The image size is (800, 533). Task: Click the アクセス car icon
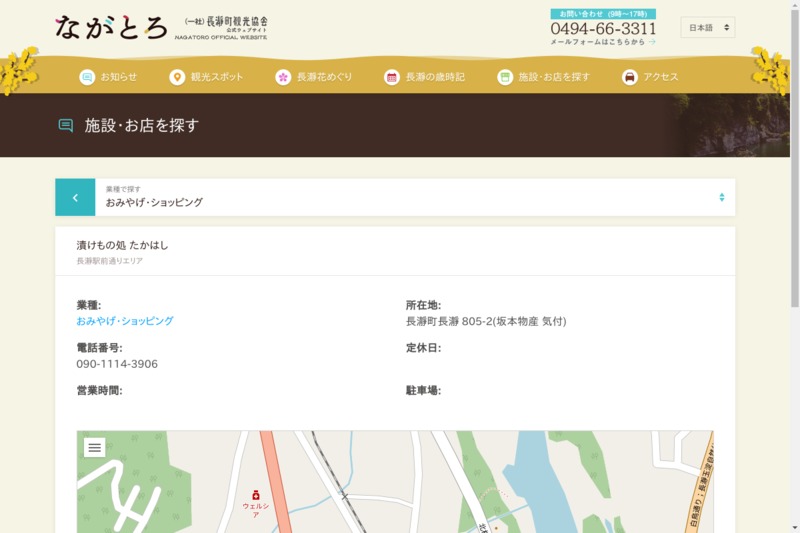tap(629, 77)
